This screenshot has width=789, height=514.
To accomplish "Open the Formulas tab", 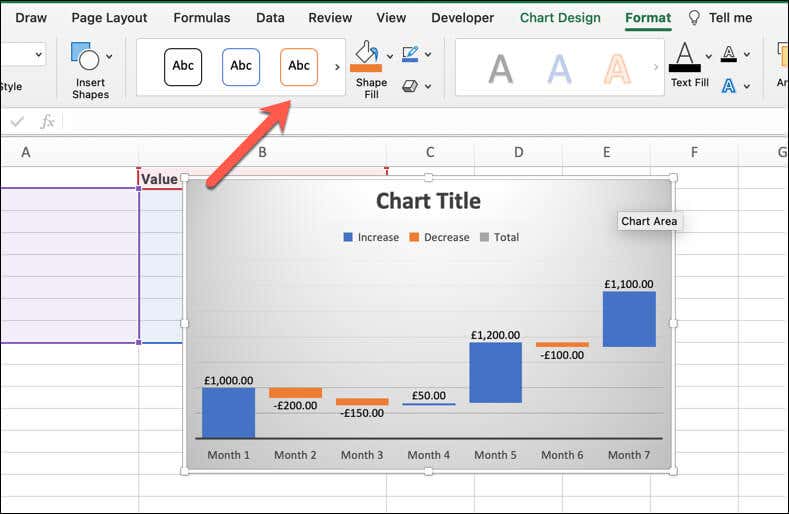I will click(202, 18).
